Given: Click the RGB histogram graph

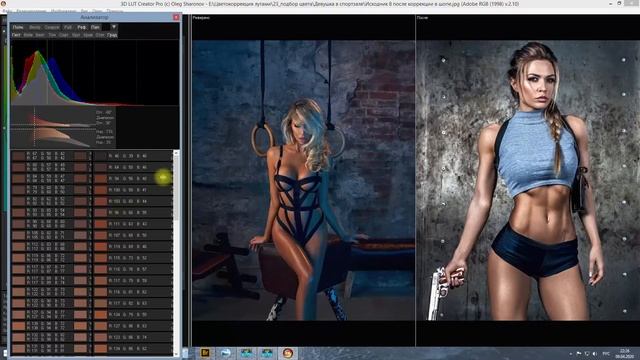Looking at the screenshot, I should tap(95, 73).
